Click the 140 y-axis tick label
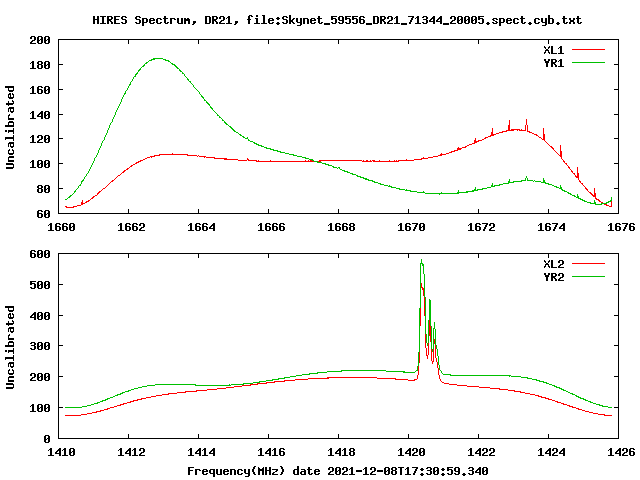Image resolution: width=640 pixels, height=480 pixels. 40,115
